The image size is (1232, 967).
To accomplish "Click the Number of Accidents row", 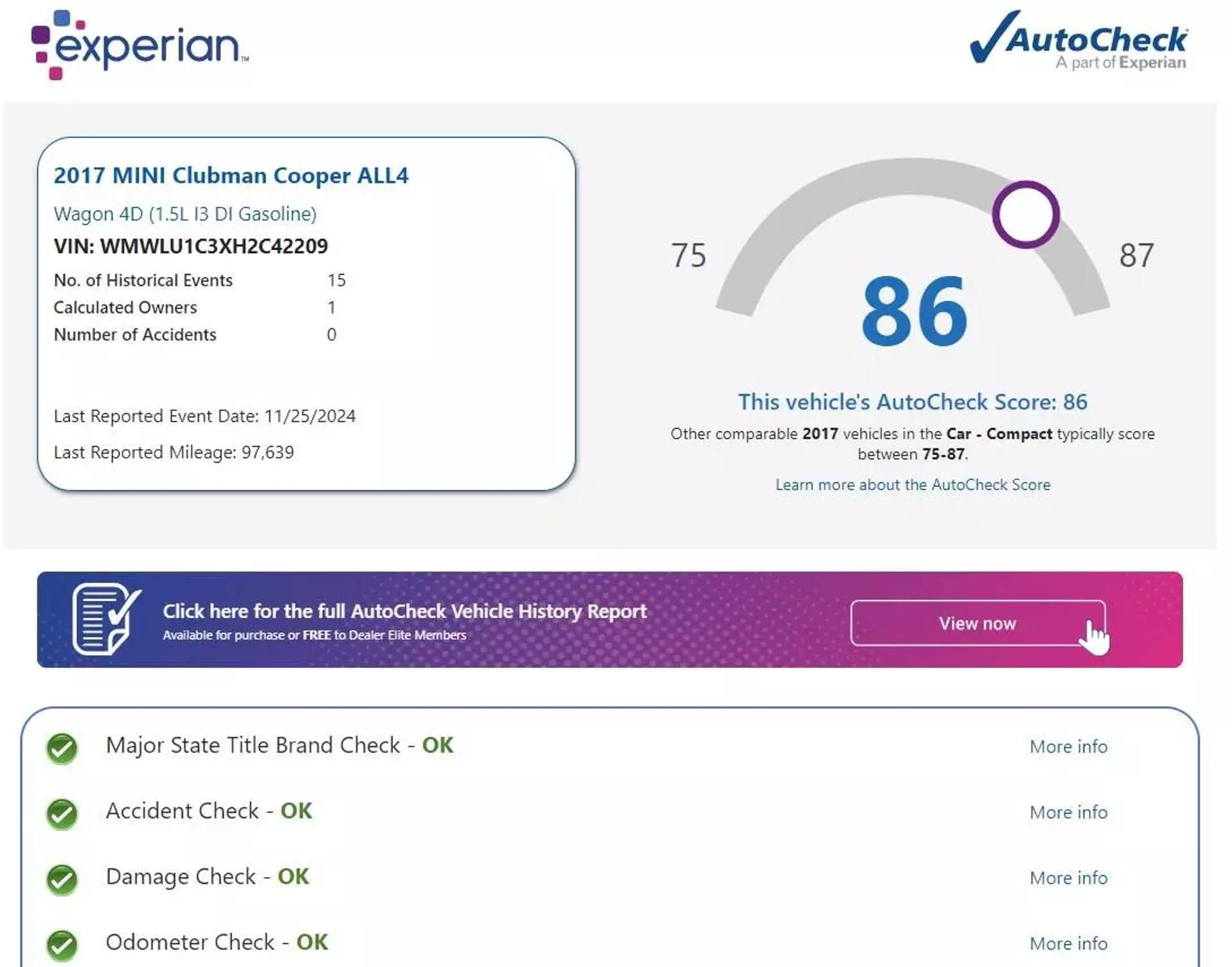I will pyautogui.click(x=195, y=334).
